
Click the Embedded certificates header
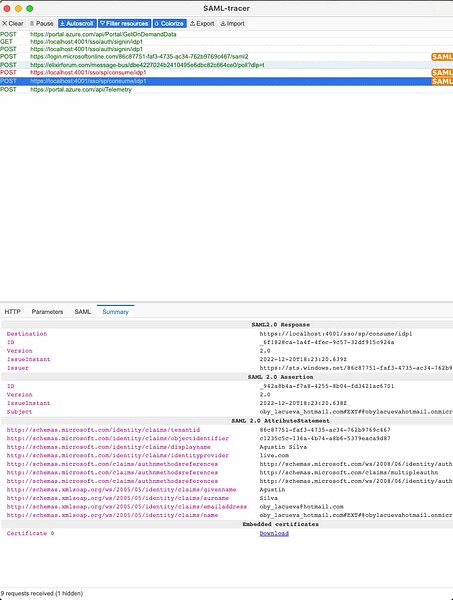(280, 524)
